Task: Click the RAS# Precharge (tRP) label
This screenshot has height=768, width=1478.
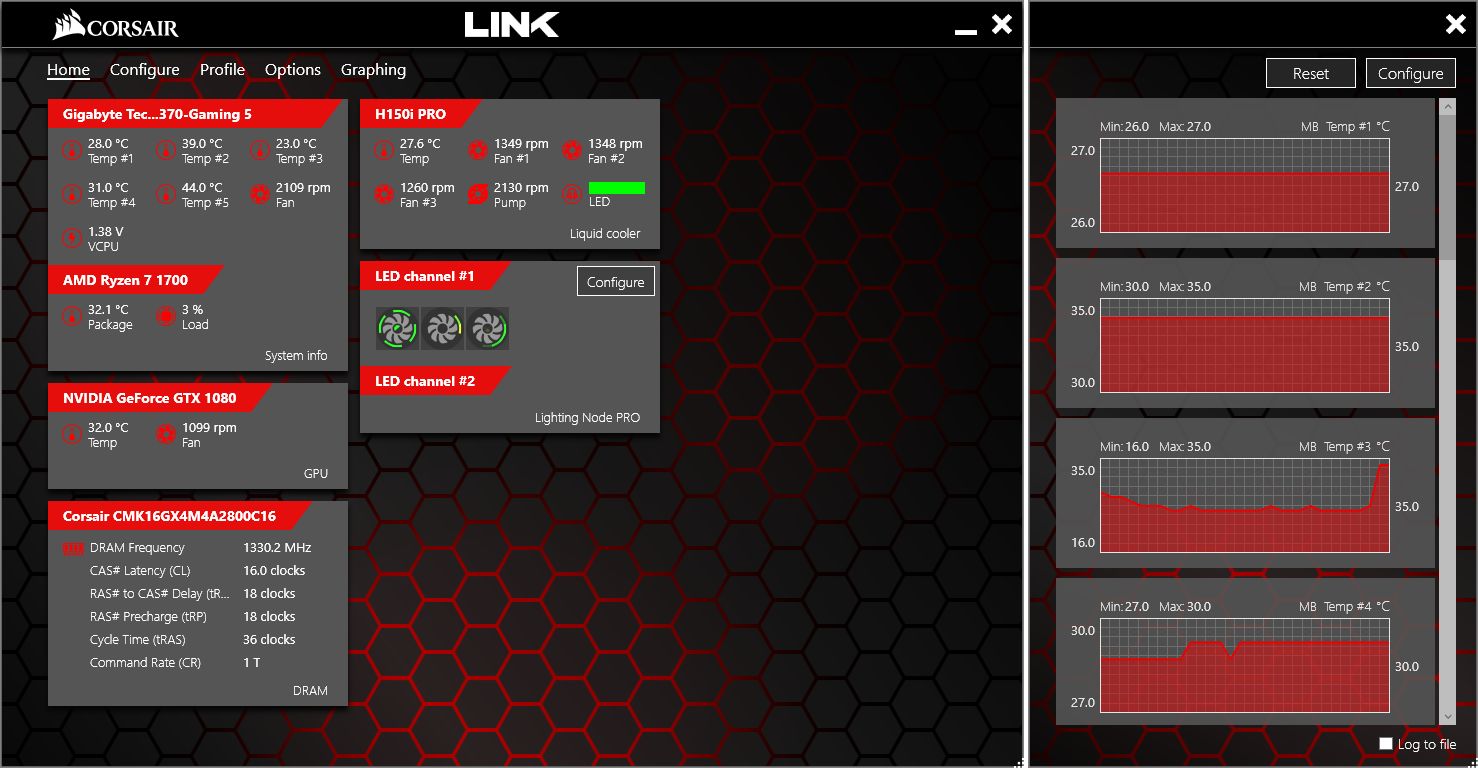Action: 148,617
